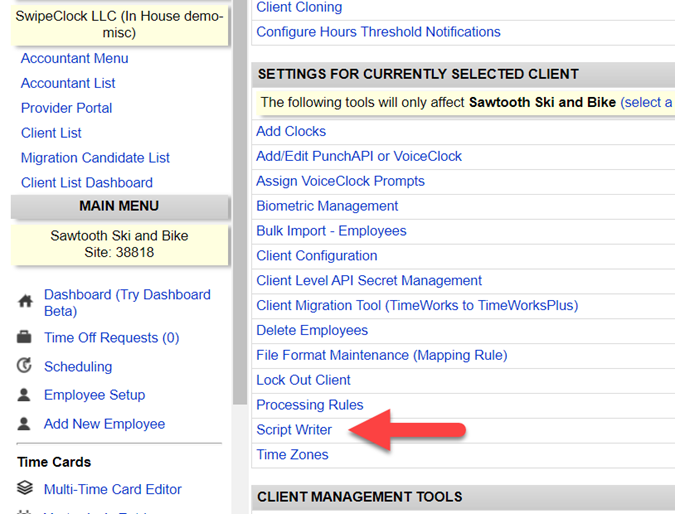Click the house icon beside Dashboard
Screen dimensions: 675x514
tap(25, 302)
